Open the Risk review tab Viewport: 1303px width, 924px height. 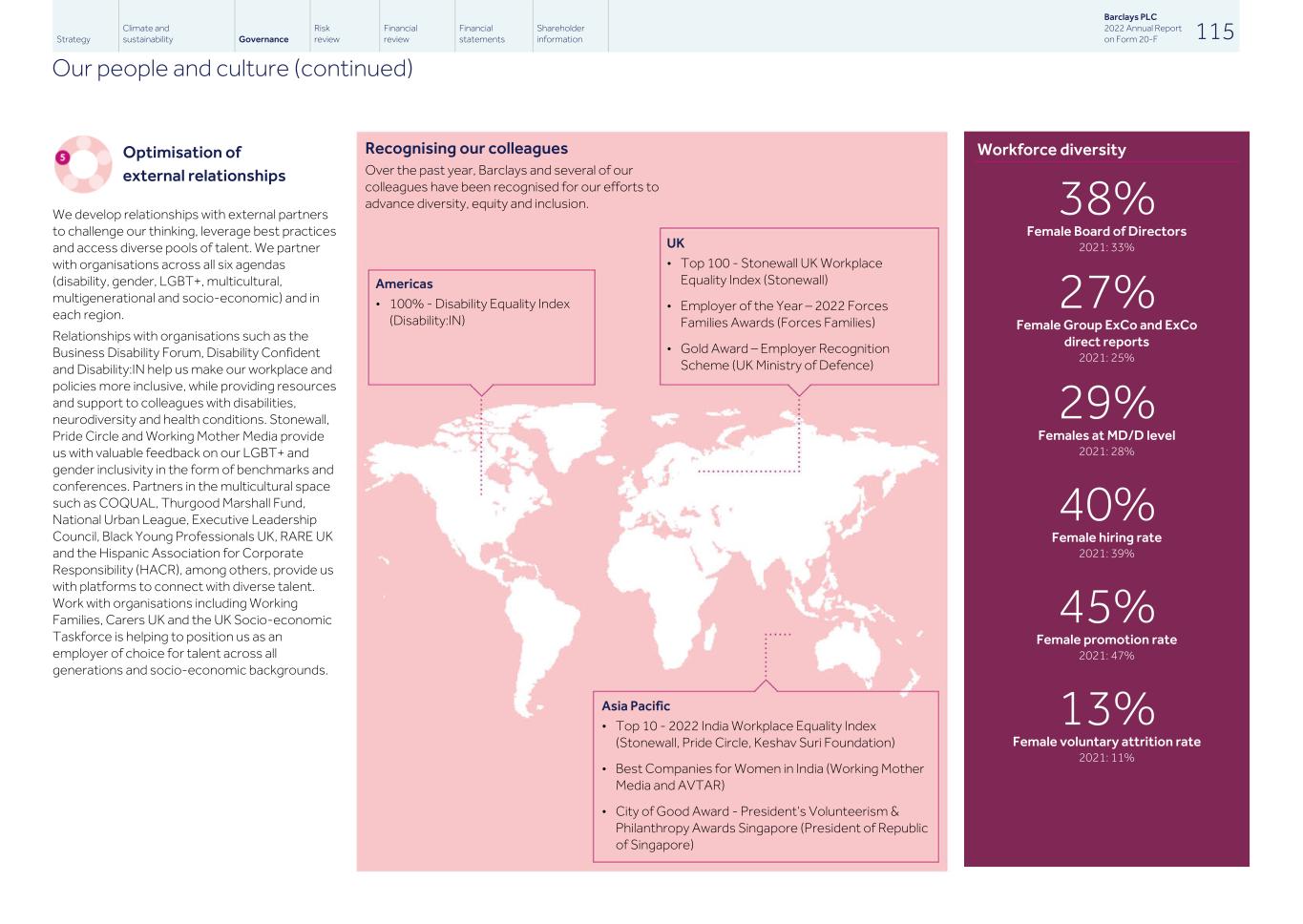pos(326,34)
